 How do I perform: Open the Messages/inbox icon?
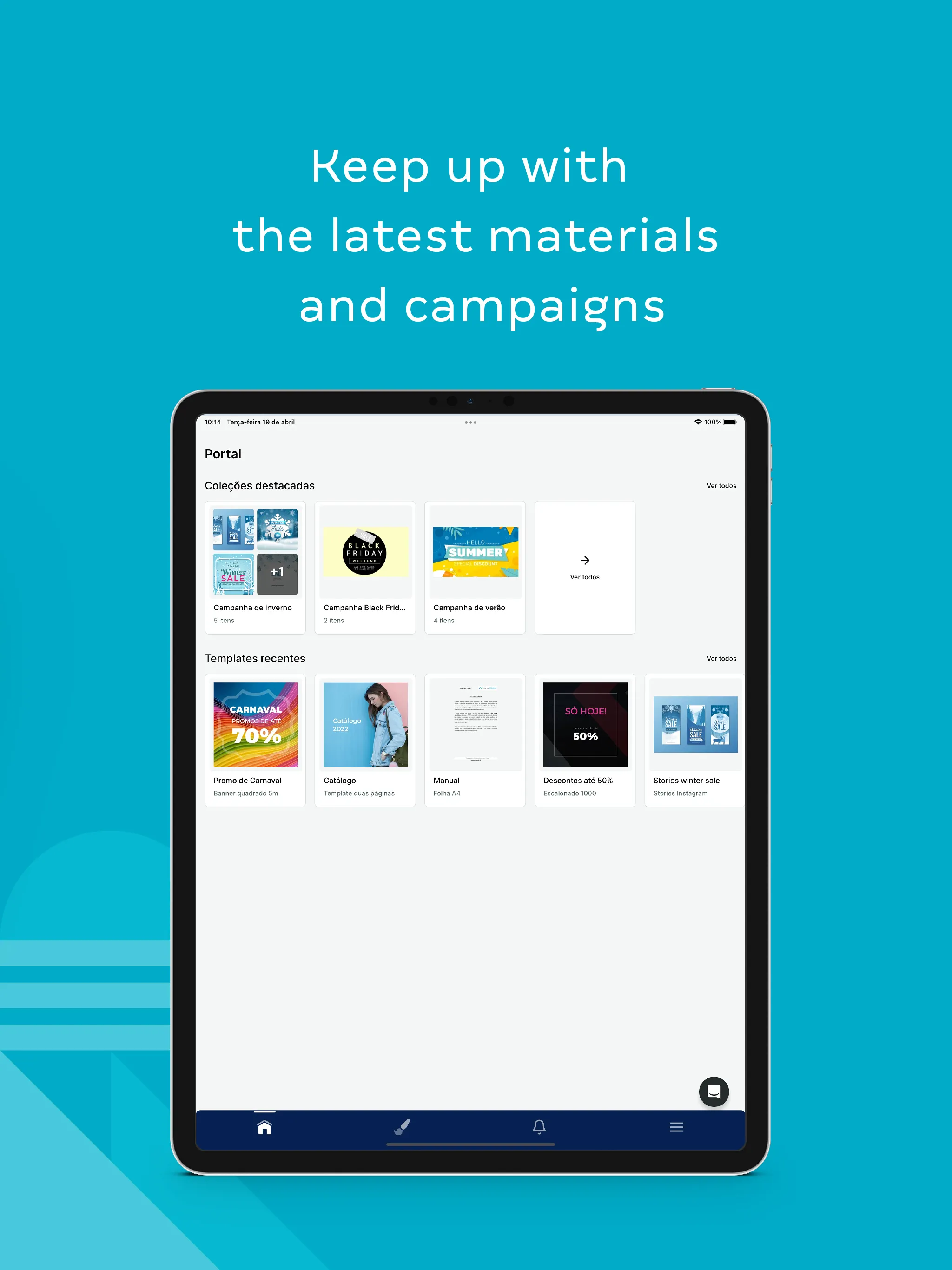coord(715,1092)
